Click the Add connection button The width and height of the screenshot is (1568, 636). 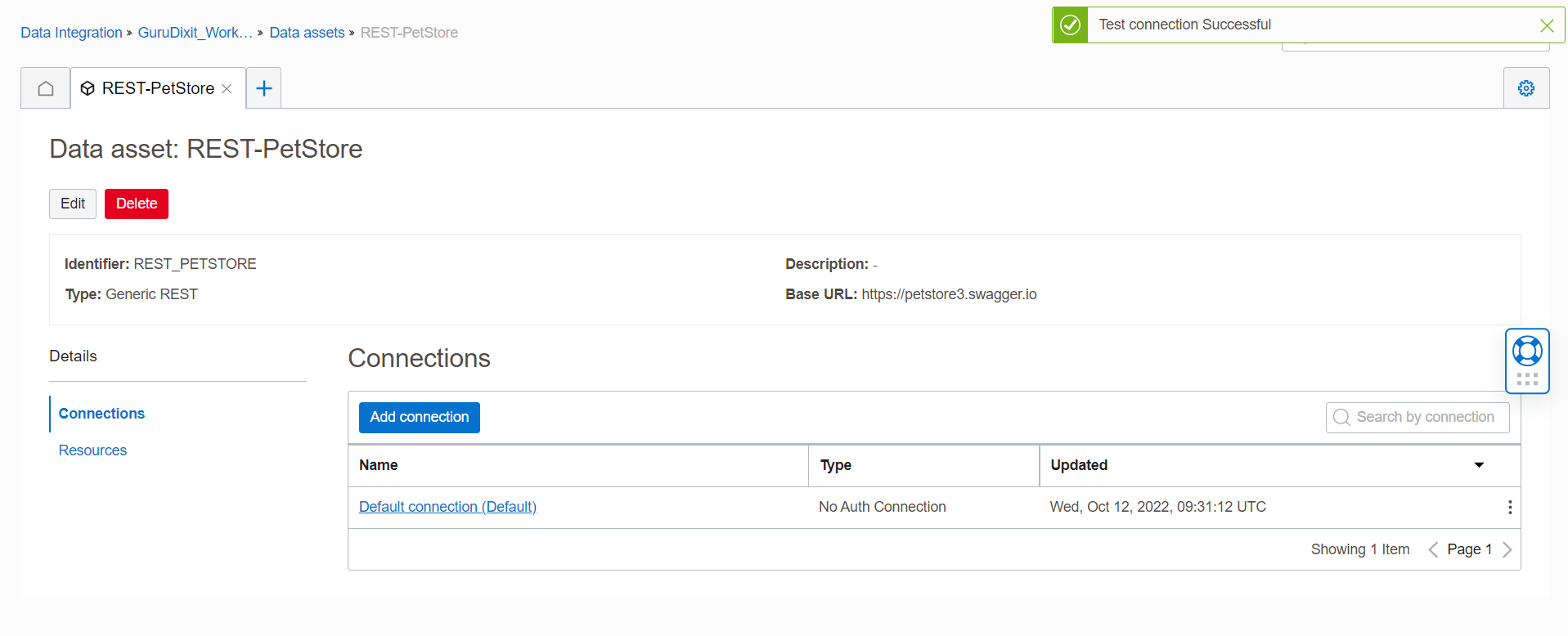coord(419,417)
